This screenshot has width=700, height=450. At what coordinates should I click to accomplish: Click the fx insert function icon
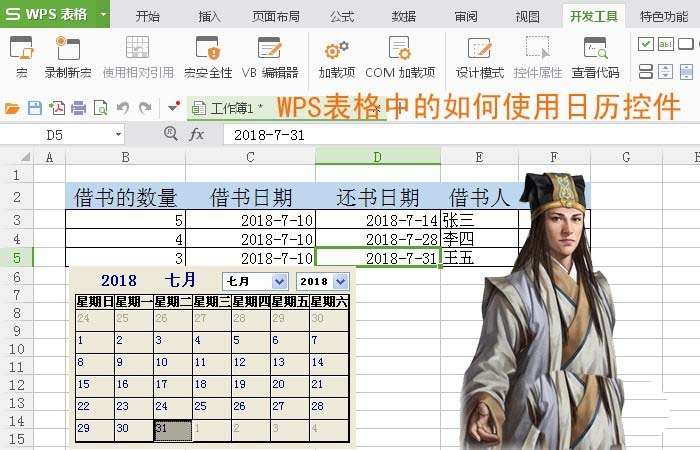click(197, 134)
